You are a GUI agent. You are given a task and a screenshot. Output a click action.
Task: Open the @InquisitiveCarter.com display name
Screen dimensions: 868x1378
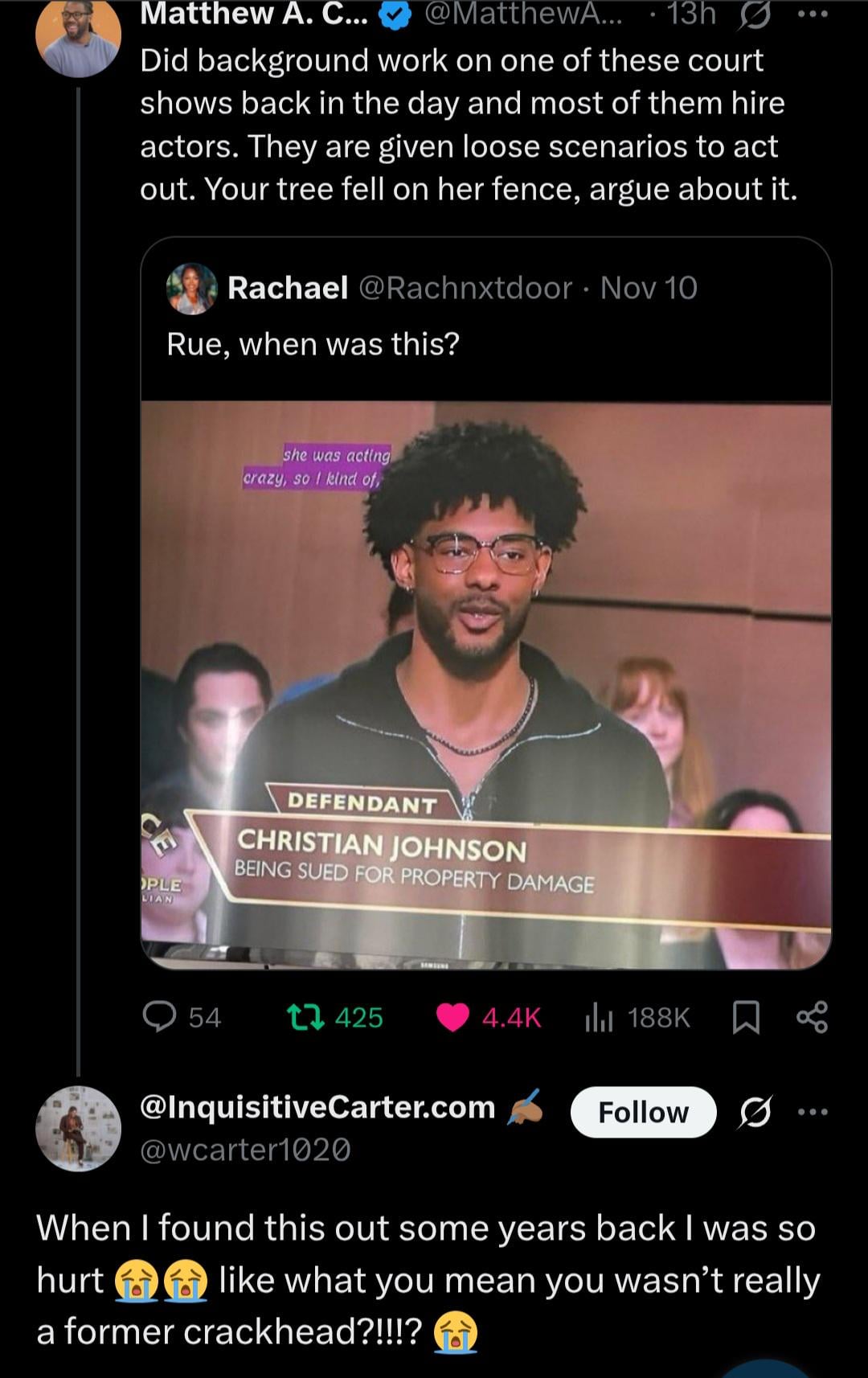pos(317,1107)
